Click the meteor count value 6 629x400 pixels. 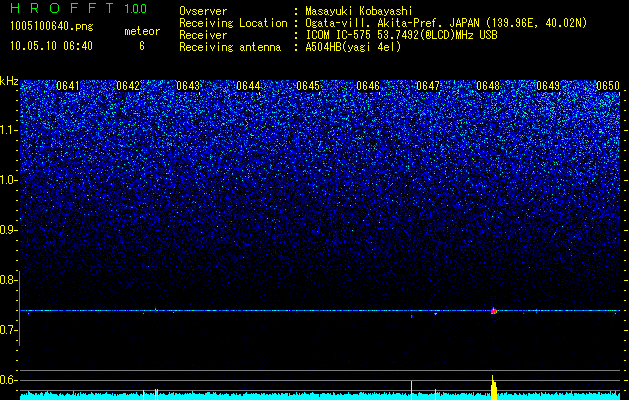click(142, 46)
